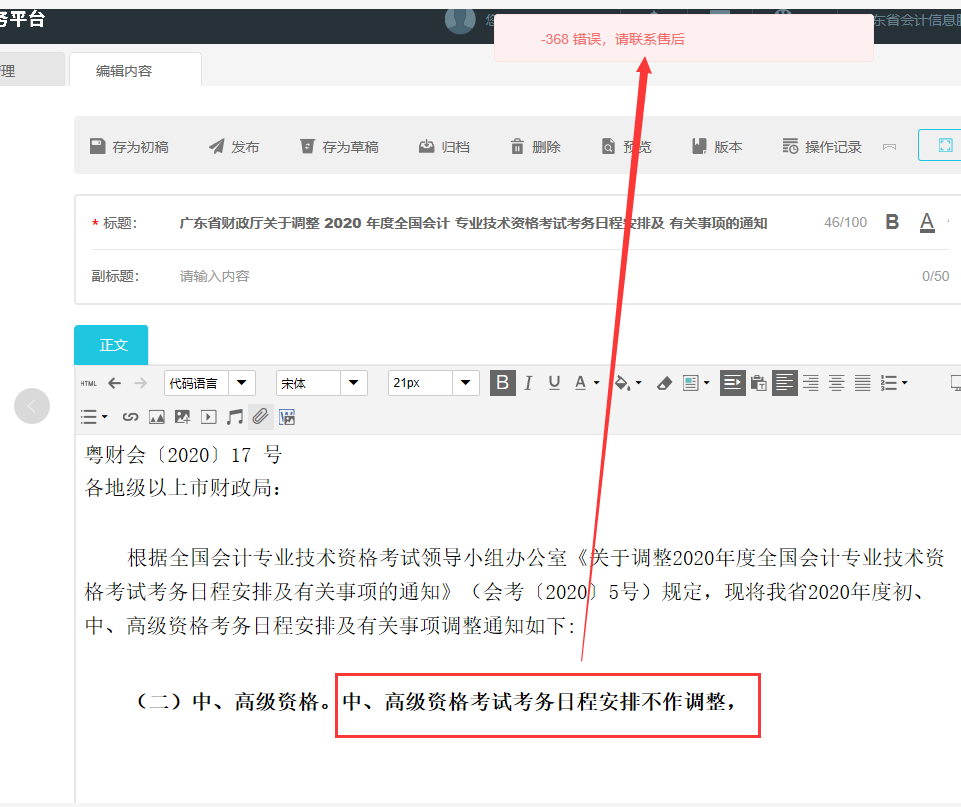Open 宋体 font family dropdown
The image size is (961, 807).
pos(353,383)
